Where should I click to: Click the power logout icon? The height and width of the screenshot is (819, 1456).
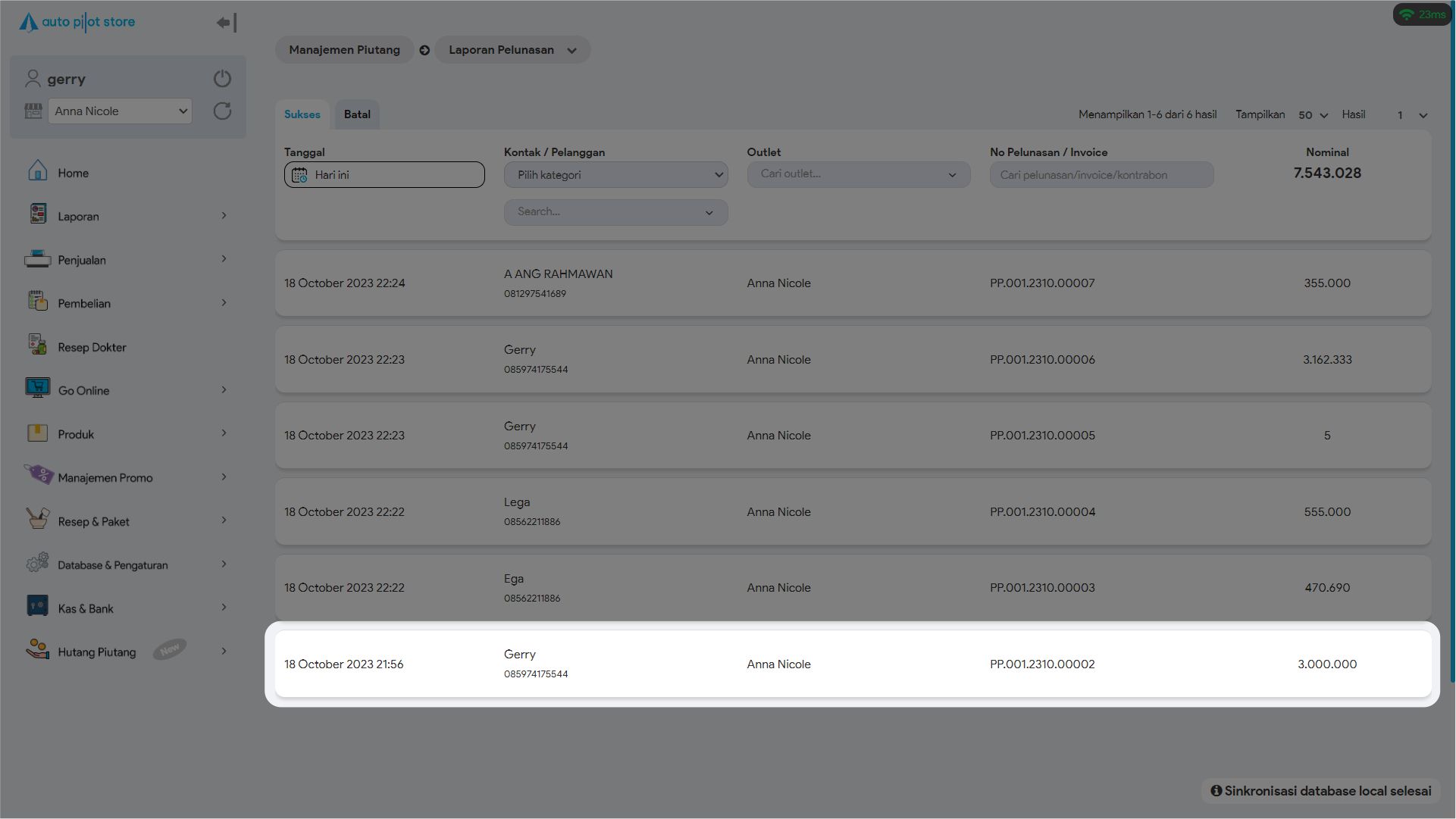[x=222, y=79]
